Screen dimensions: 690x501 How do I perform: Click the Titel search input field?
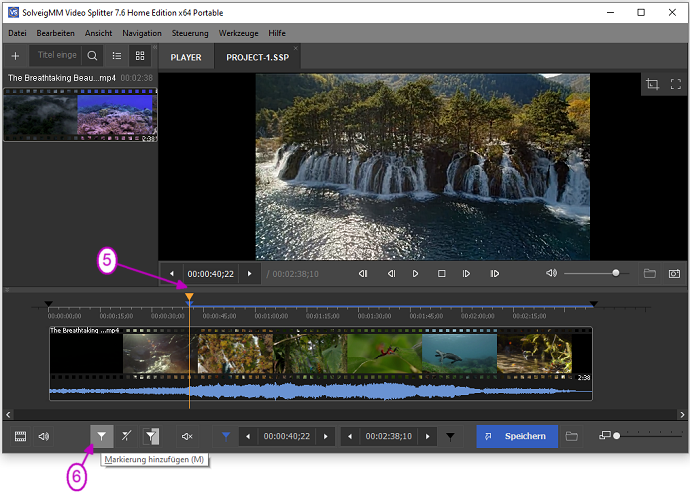pyautogui.click(x=56, y=55)
